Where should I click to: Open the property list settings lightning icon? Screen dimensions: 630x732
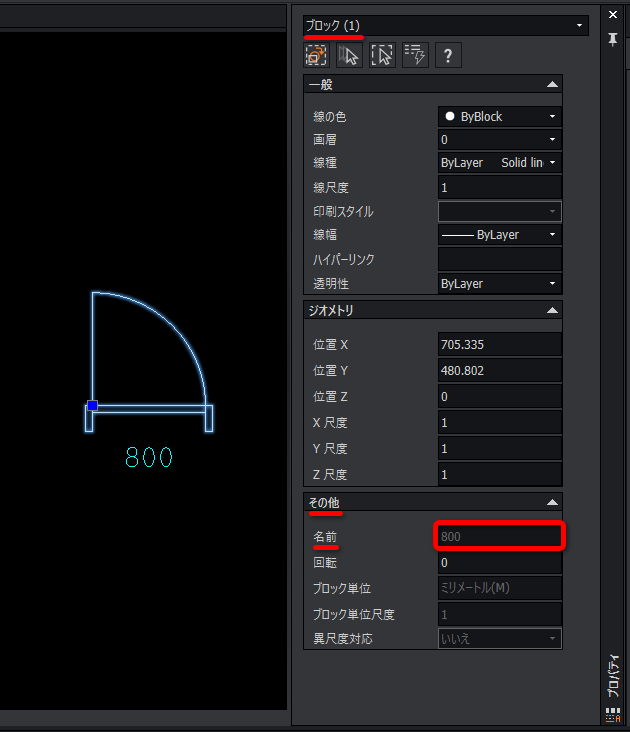415,55
